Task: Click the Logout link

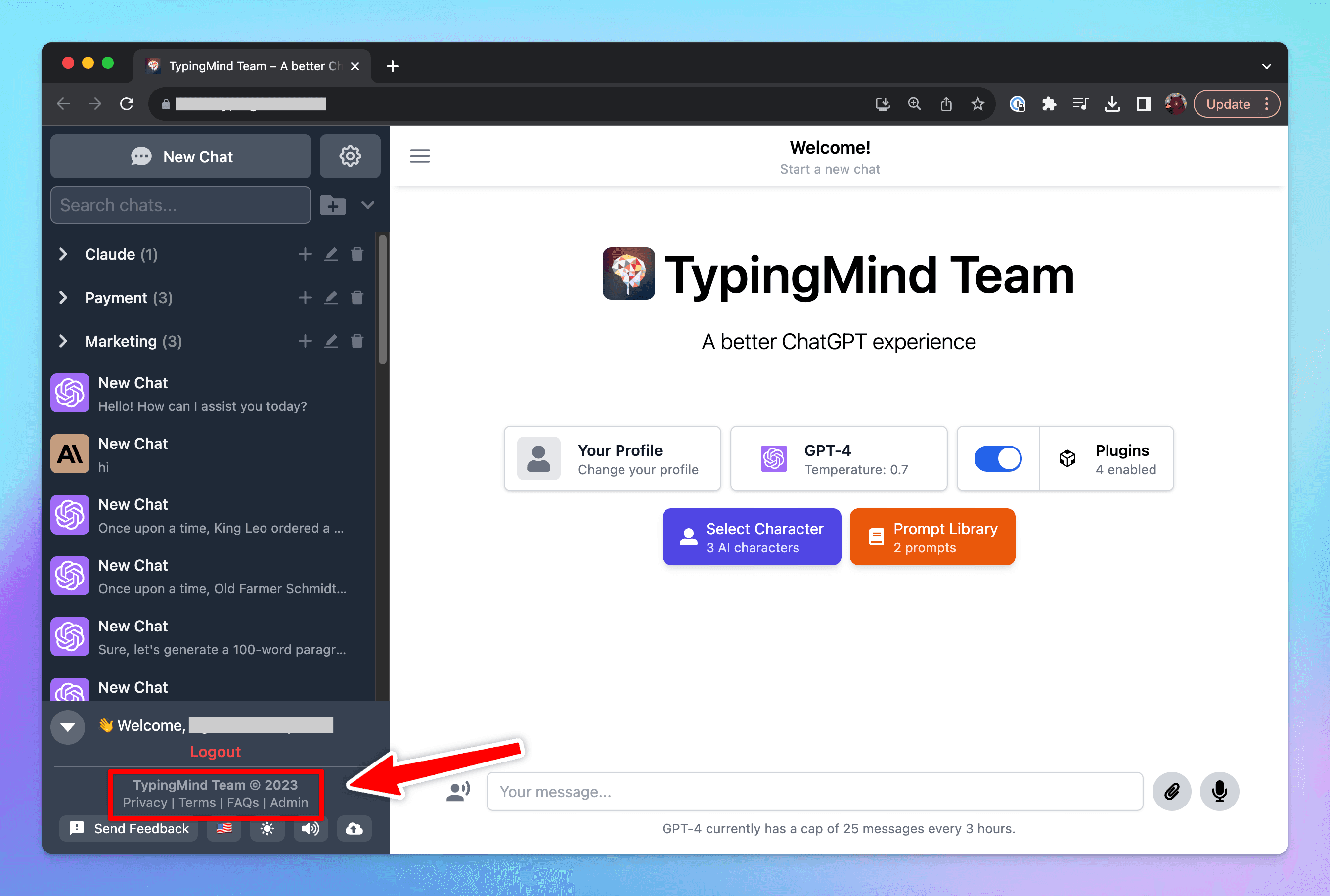Action: point(216,752)
